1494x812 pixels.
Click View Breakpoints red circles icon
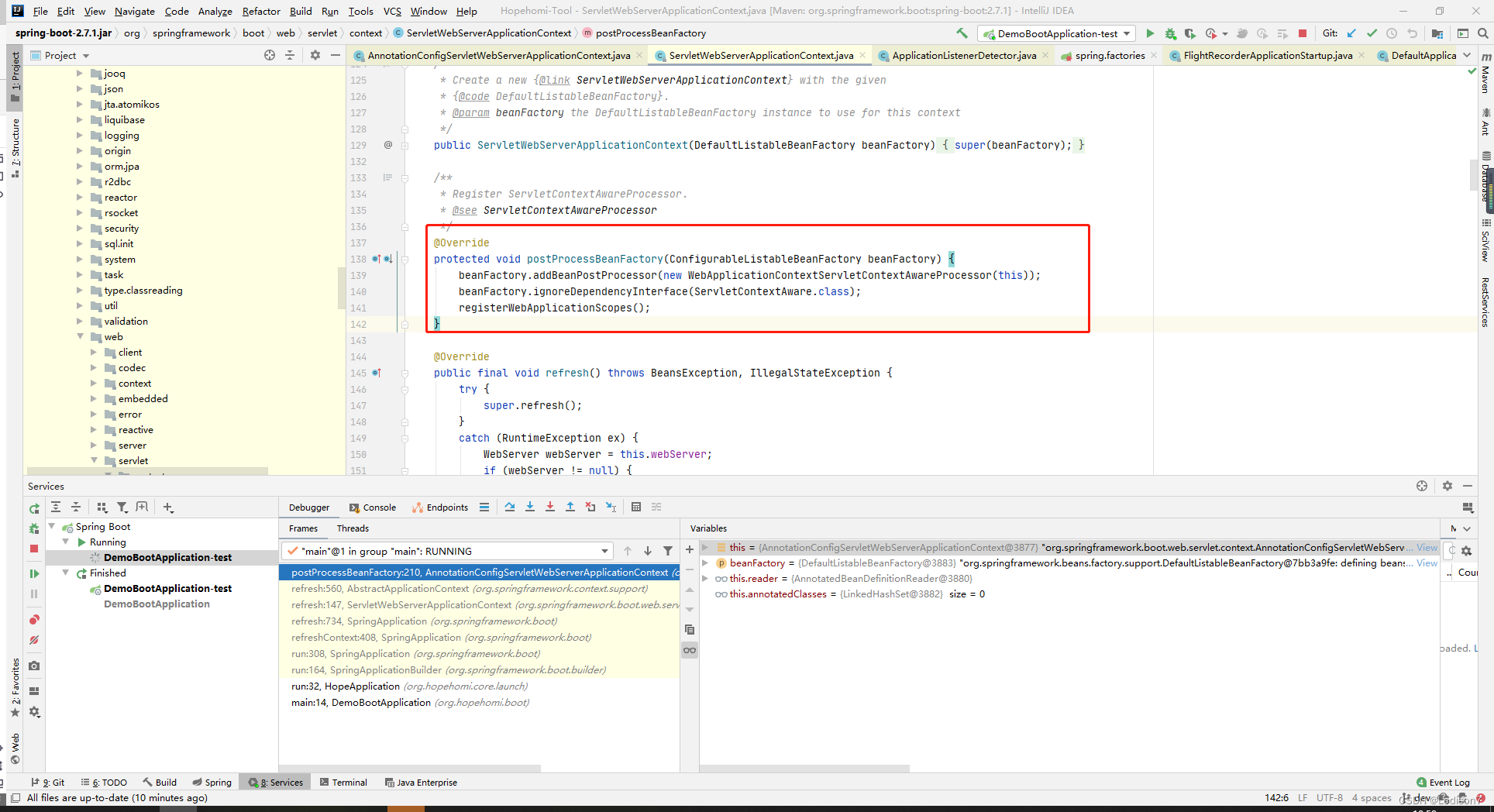pyautogui.click(x=34, y=620)
